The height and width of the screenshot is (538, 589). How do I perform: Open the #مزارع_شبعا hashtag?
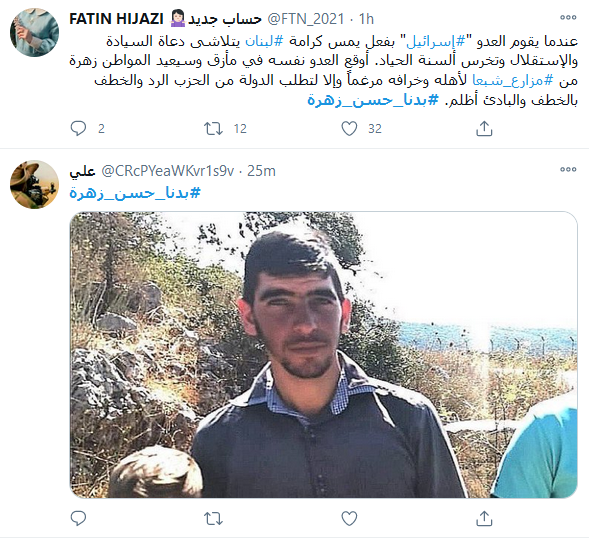(x=513, y=80)
